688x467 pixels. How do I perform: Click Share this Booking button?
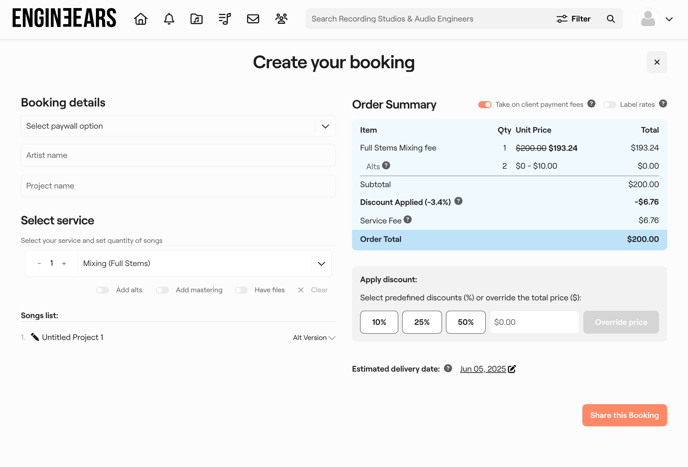click(624, 415)
